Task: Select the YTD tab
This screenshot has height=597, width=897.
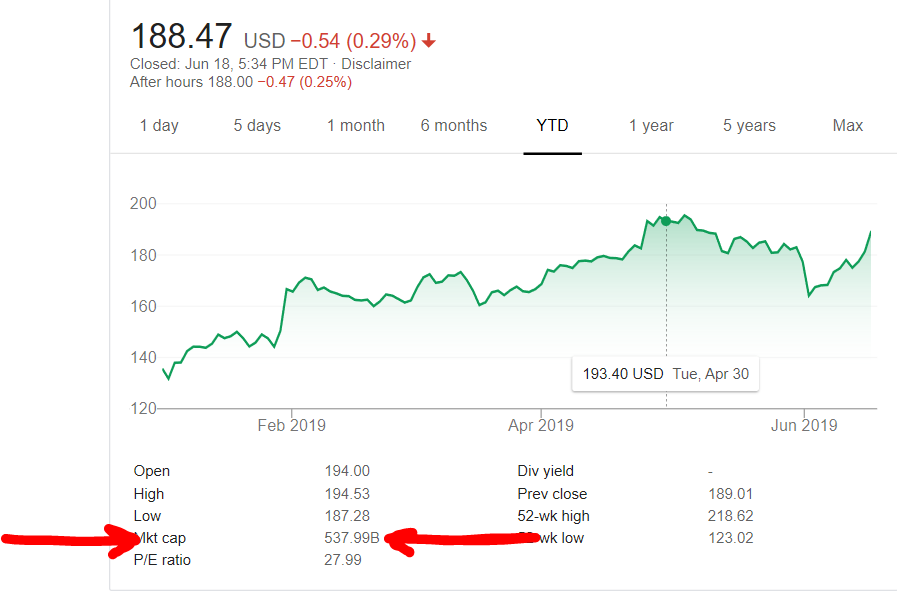Action: [x=552, y=126]
